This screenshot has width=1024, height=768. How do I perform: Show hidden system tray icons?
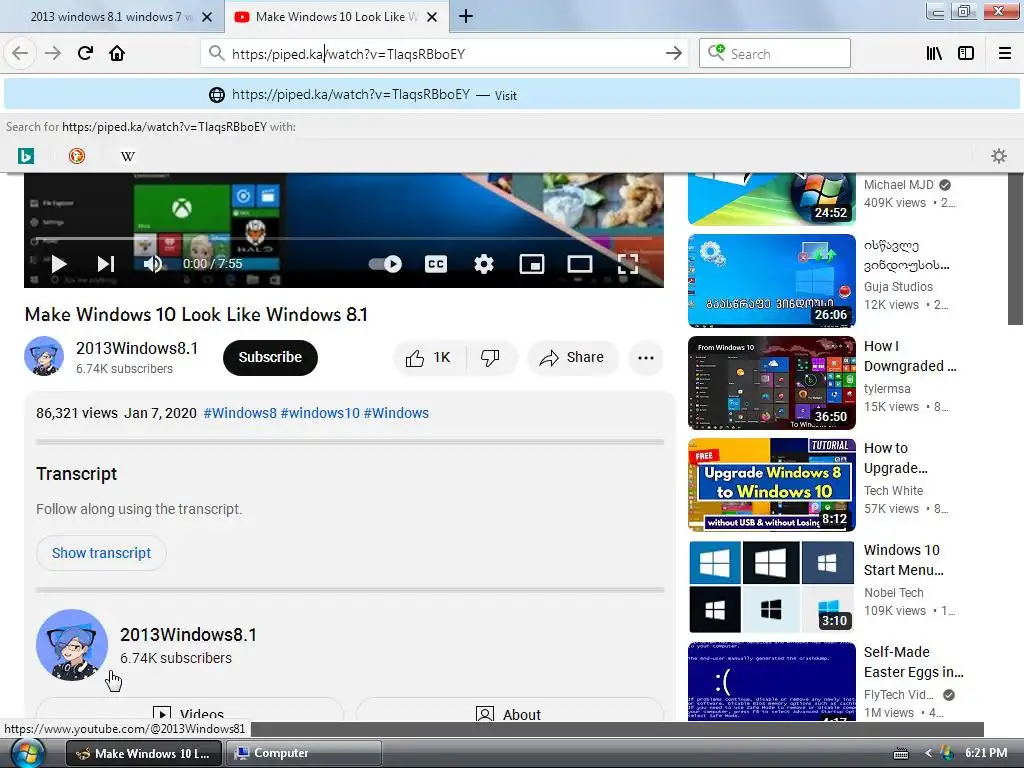928,754
